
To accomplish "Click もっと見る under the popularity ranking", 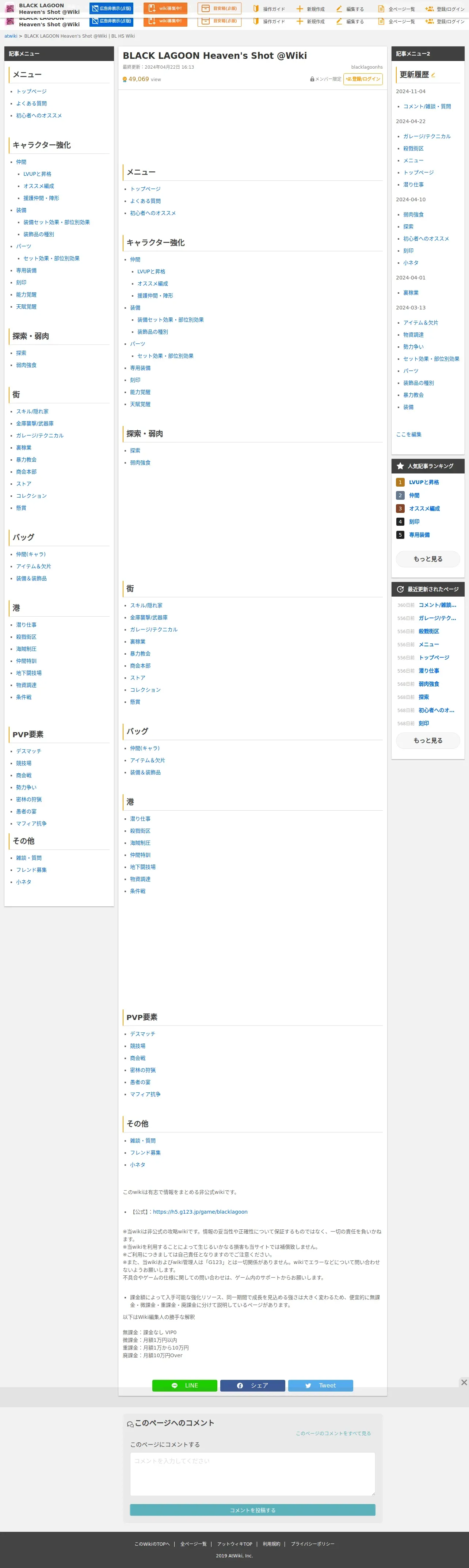I will click(x=428, y=559).
